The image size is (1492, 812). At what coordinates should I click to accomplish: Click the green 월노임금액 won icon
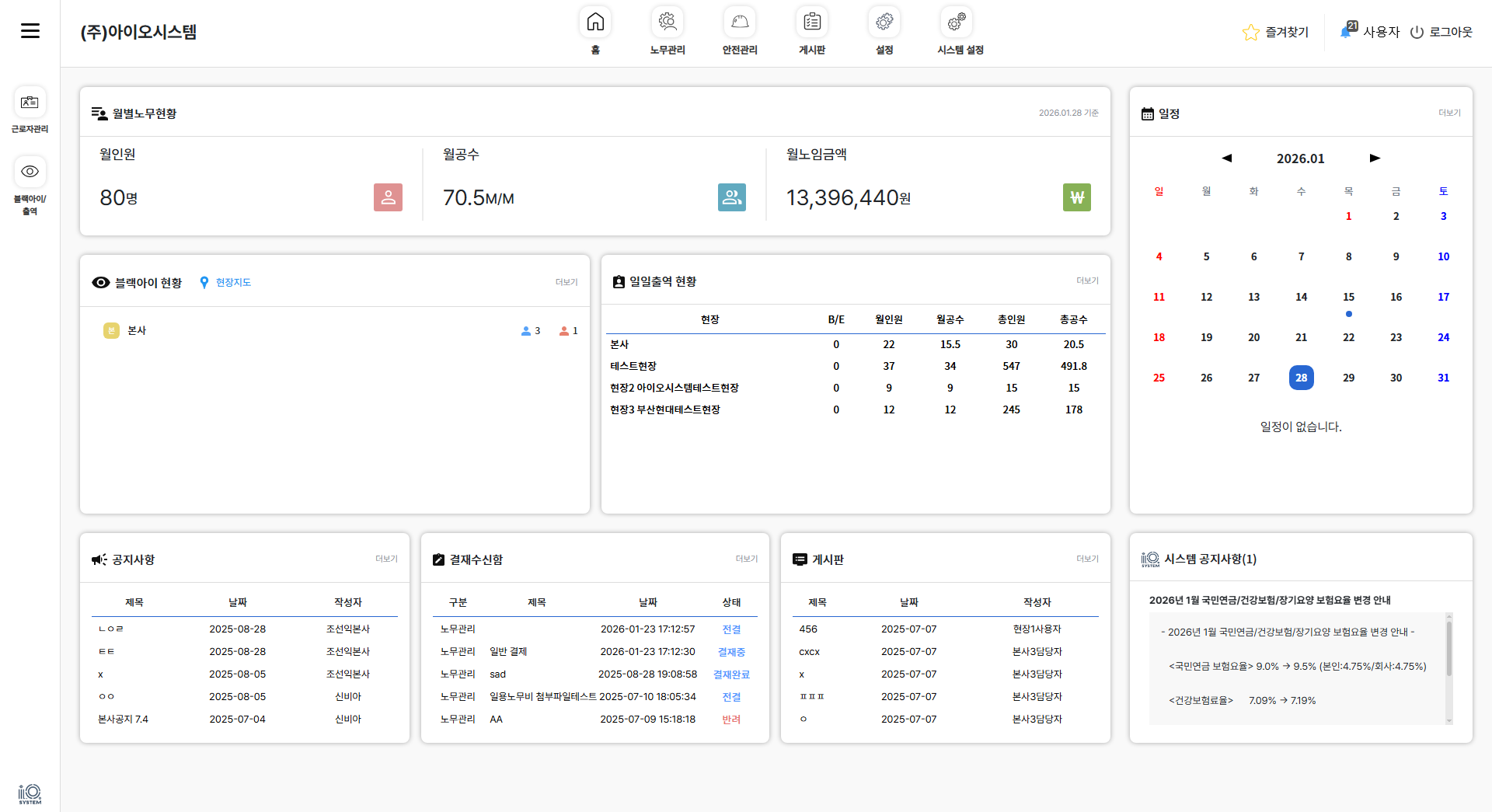[x=1076, y=197]
